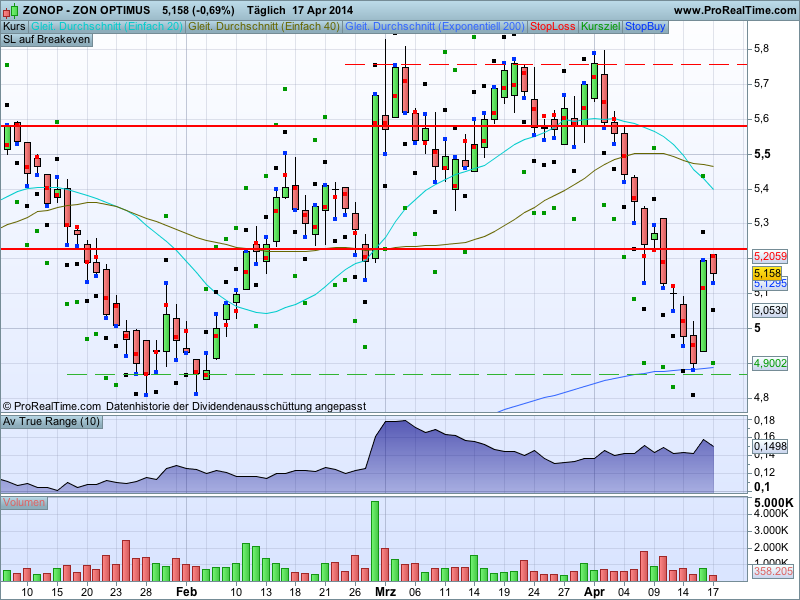
Task: Click the 0,18 ATR axis label
Action: tap(764, 420)
